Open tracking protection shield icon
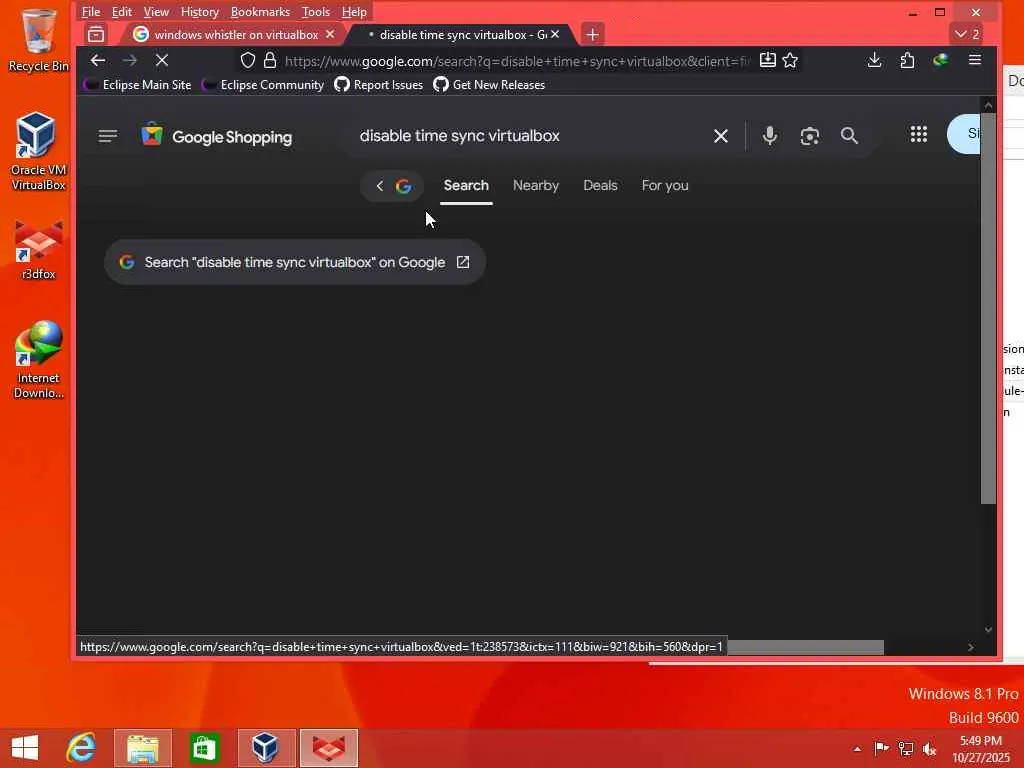This screenshot has height=768, width=1024. point(248,61)
